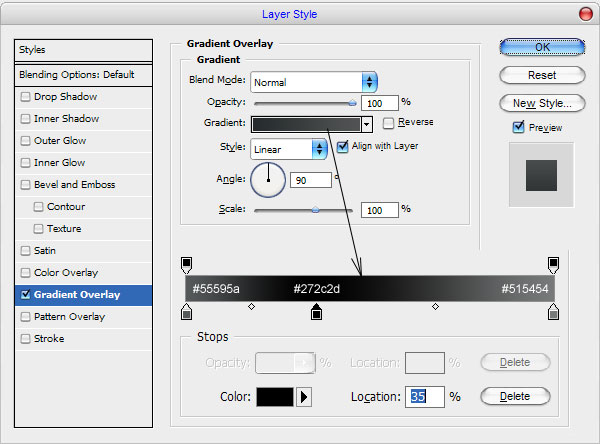
Task: Select the Stroke style entry
Action: tap(49, 339)
